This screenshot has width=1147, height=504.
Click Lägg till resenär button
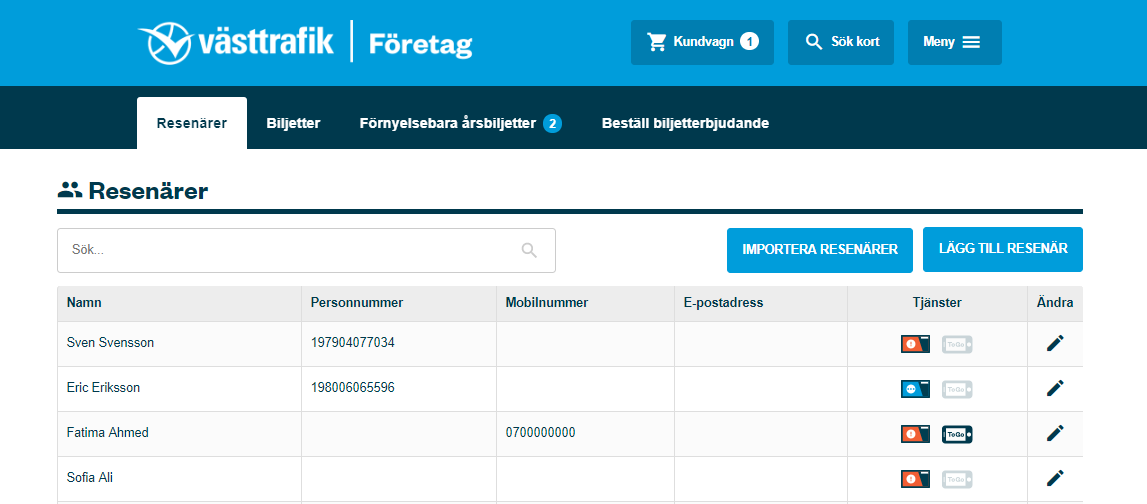1002,249
